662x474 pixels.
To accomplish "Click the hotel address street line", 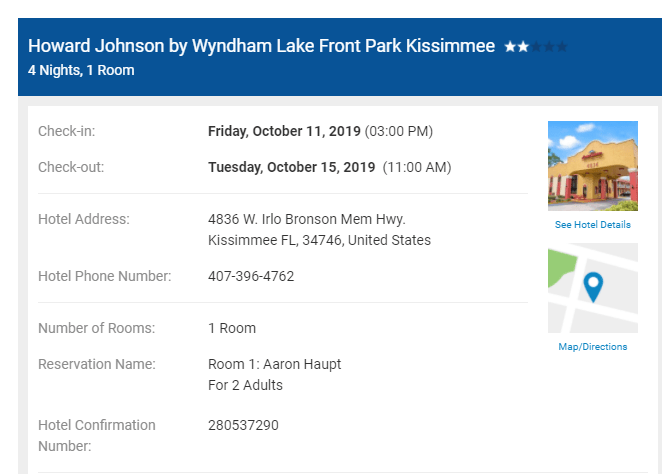I will point(306,219).
